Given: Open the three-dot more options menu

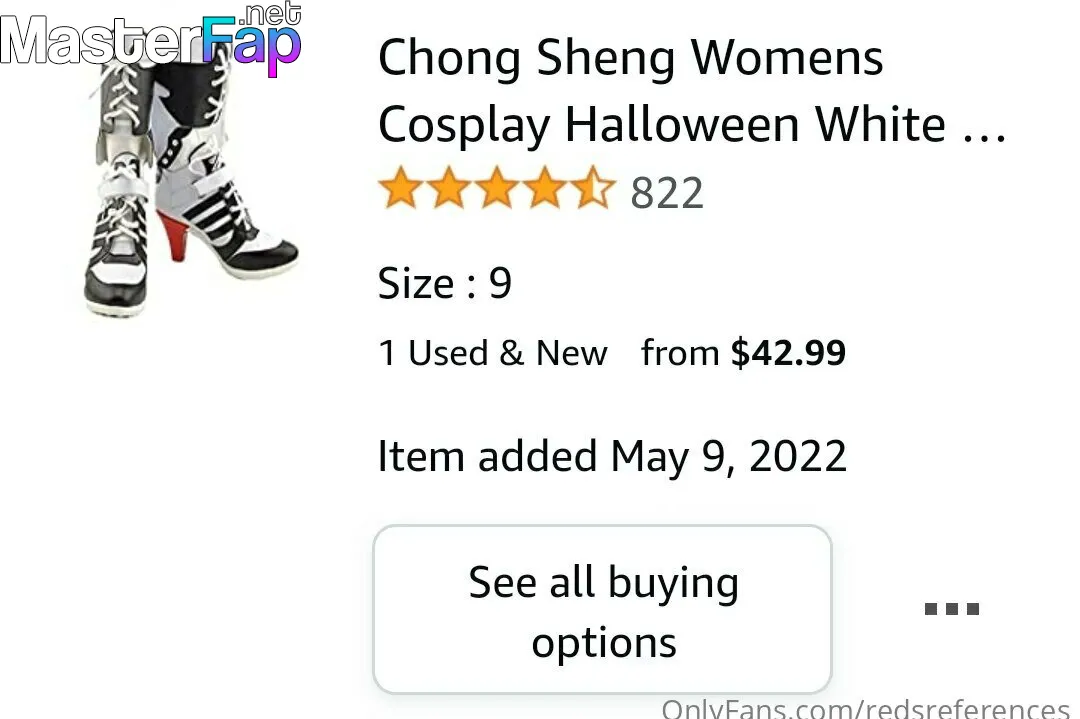Looking at the screenshot, I should point(951,609).
